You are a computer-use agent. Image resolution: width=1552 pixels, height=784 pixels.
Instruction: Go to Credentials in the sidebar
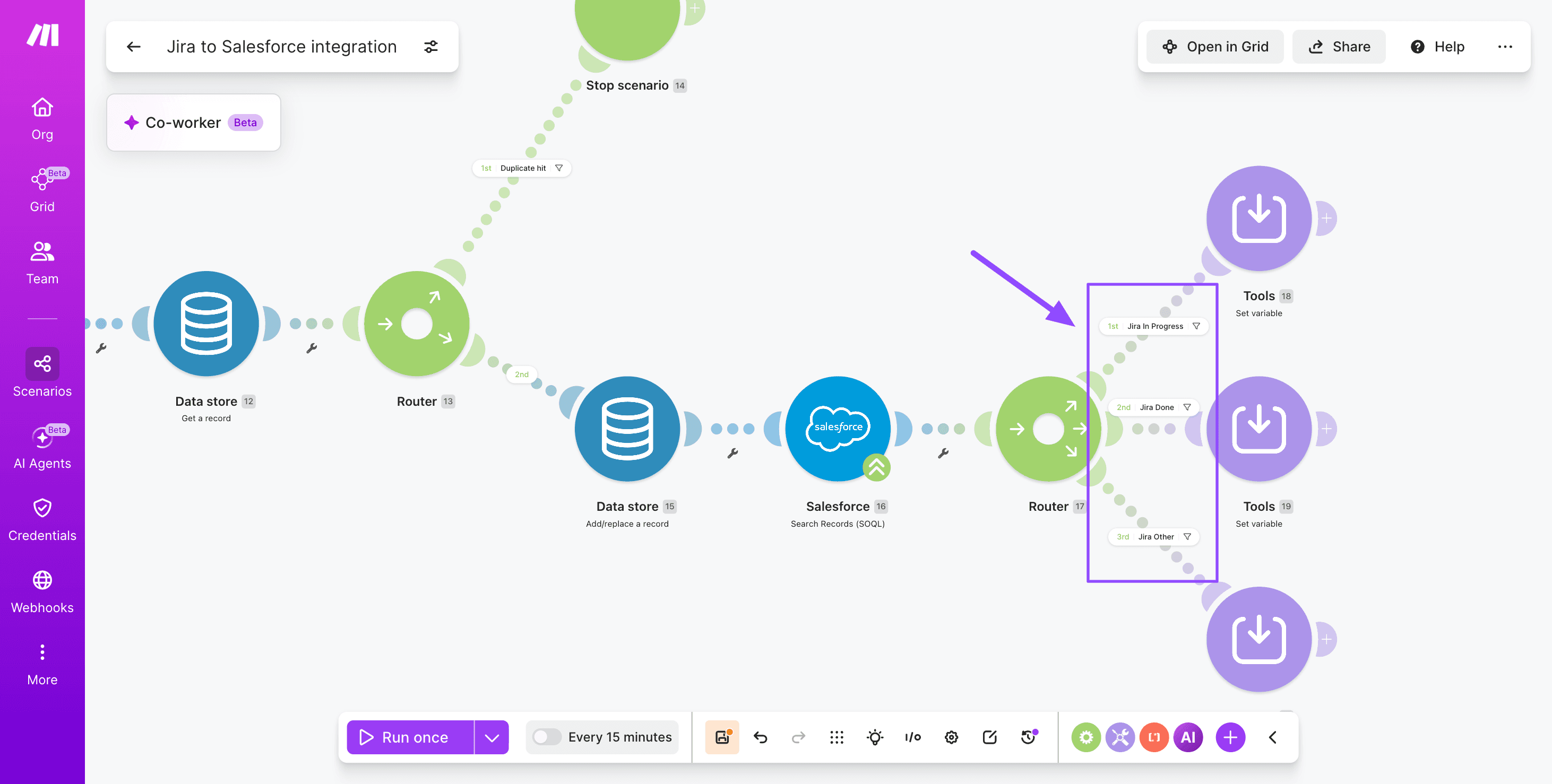[42, 520]
